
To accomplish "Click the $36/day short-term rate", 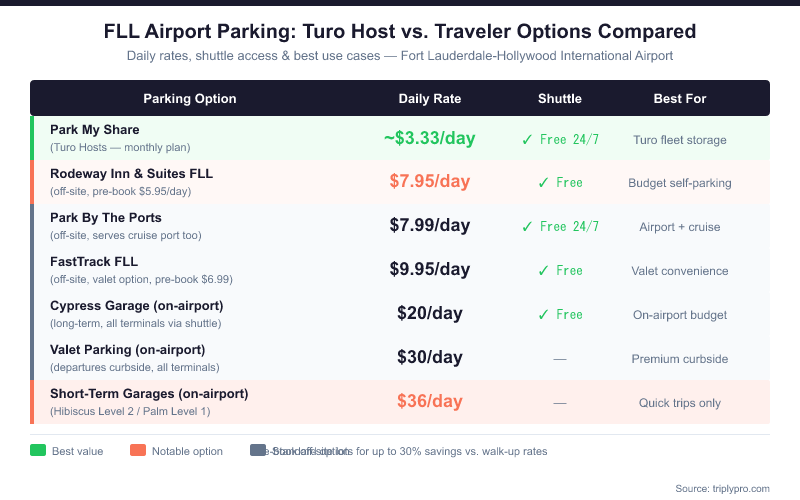I will [430, 401].
